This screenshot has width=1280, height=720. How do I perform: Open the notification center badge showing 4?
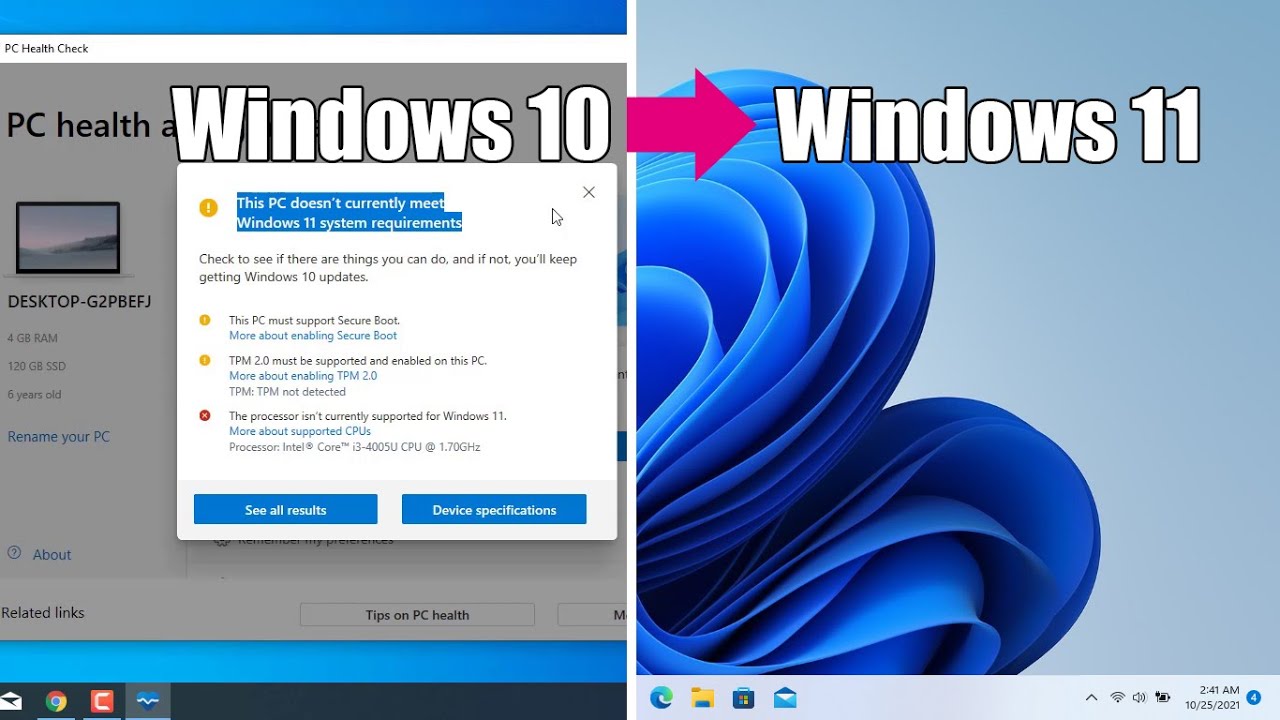click(x=1253, y=697)
